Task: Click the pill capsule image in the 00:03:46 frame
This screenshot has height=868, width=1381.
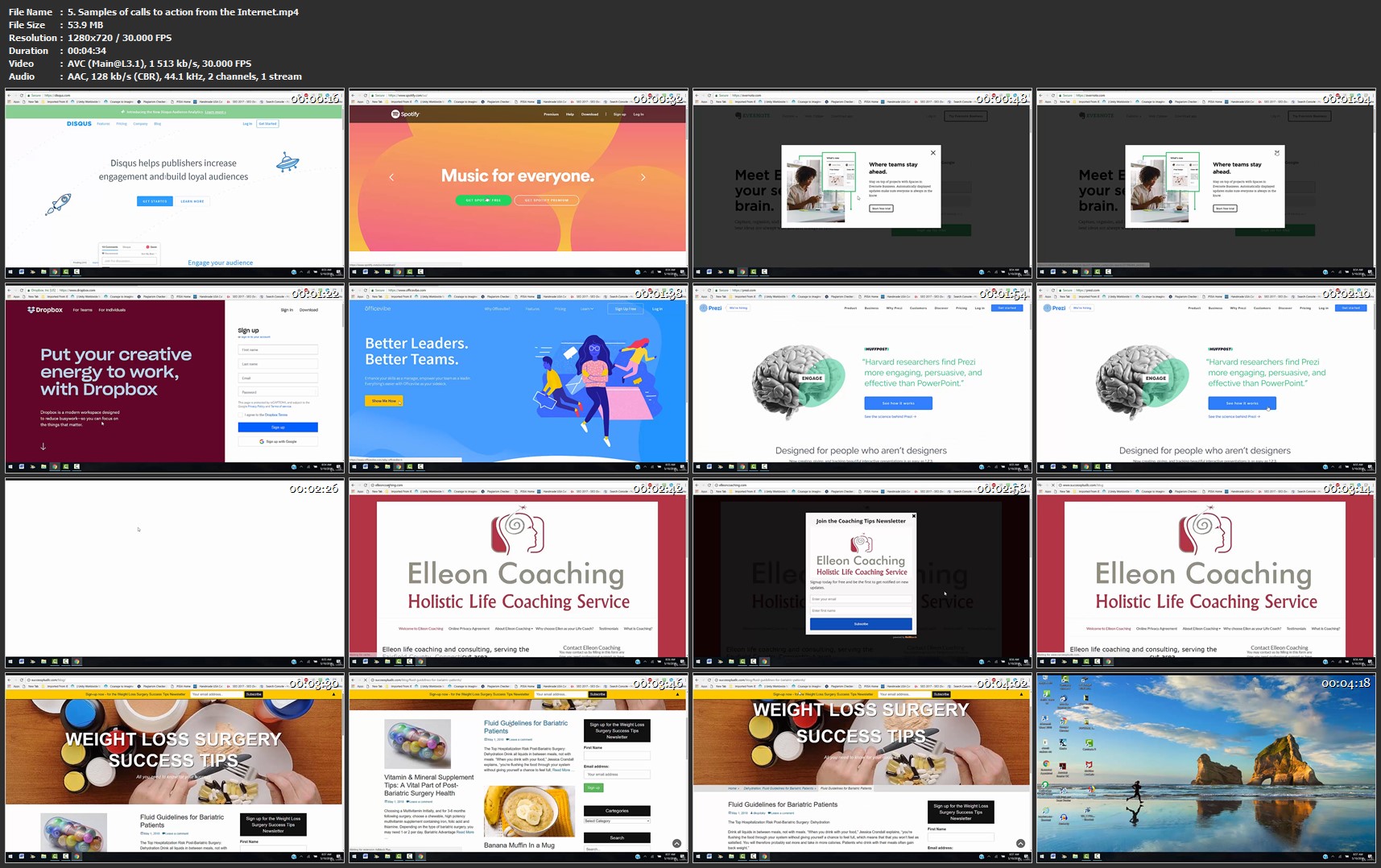Action: 417,743
